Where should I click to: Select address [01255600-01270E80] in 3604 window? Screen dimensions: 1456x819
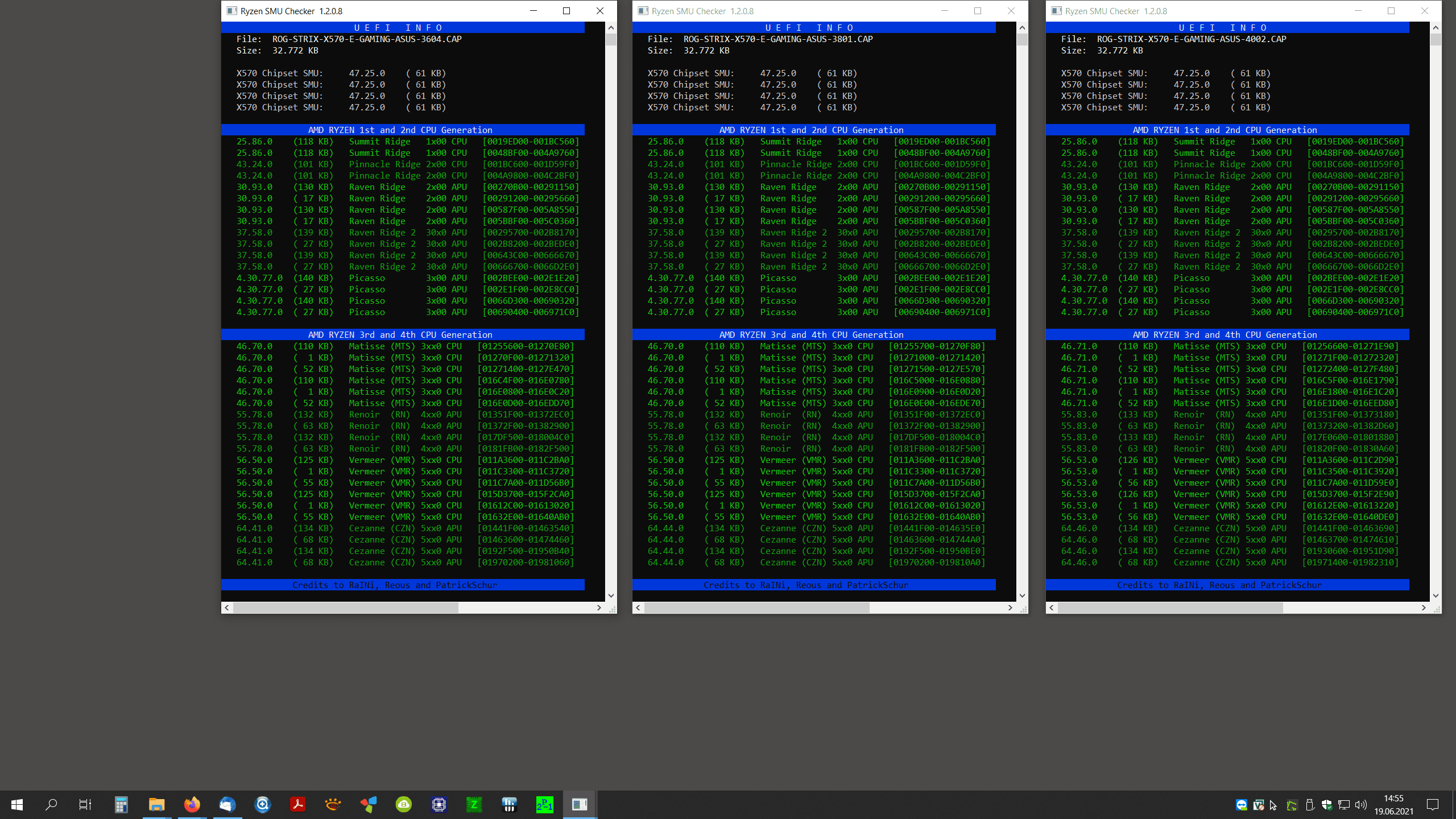point(526,346)
